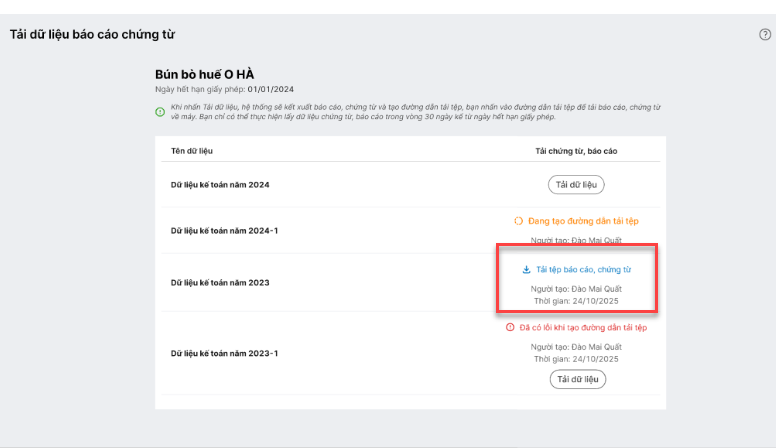This screenshot has height=448, width=776.
Task: Click the Thời gian 24/10/2025 under the download link
Action: pos(576,300)
